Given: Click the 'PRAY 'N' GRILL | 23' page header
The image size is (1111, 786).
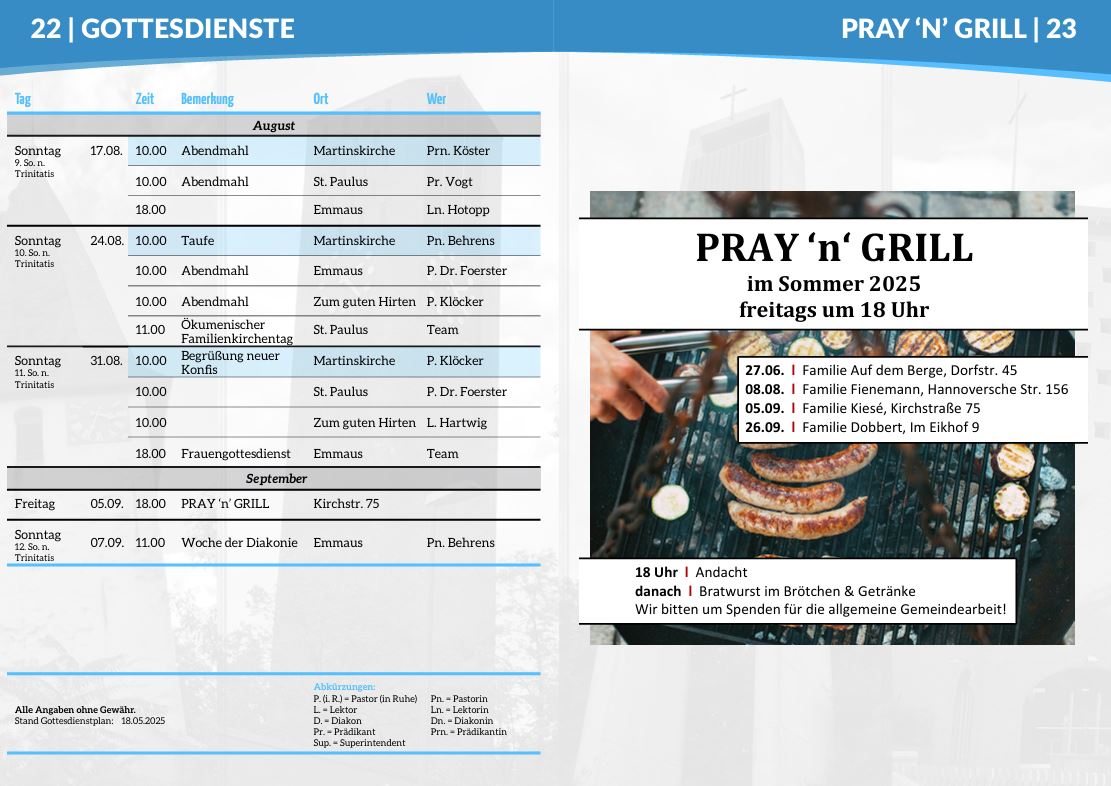Looking at the screenshot, I should [959, 29].
